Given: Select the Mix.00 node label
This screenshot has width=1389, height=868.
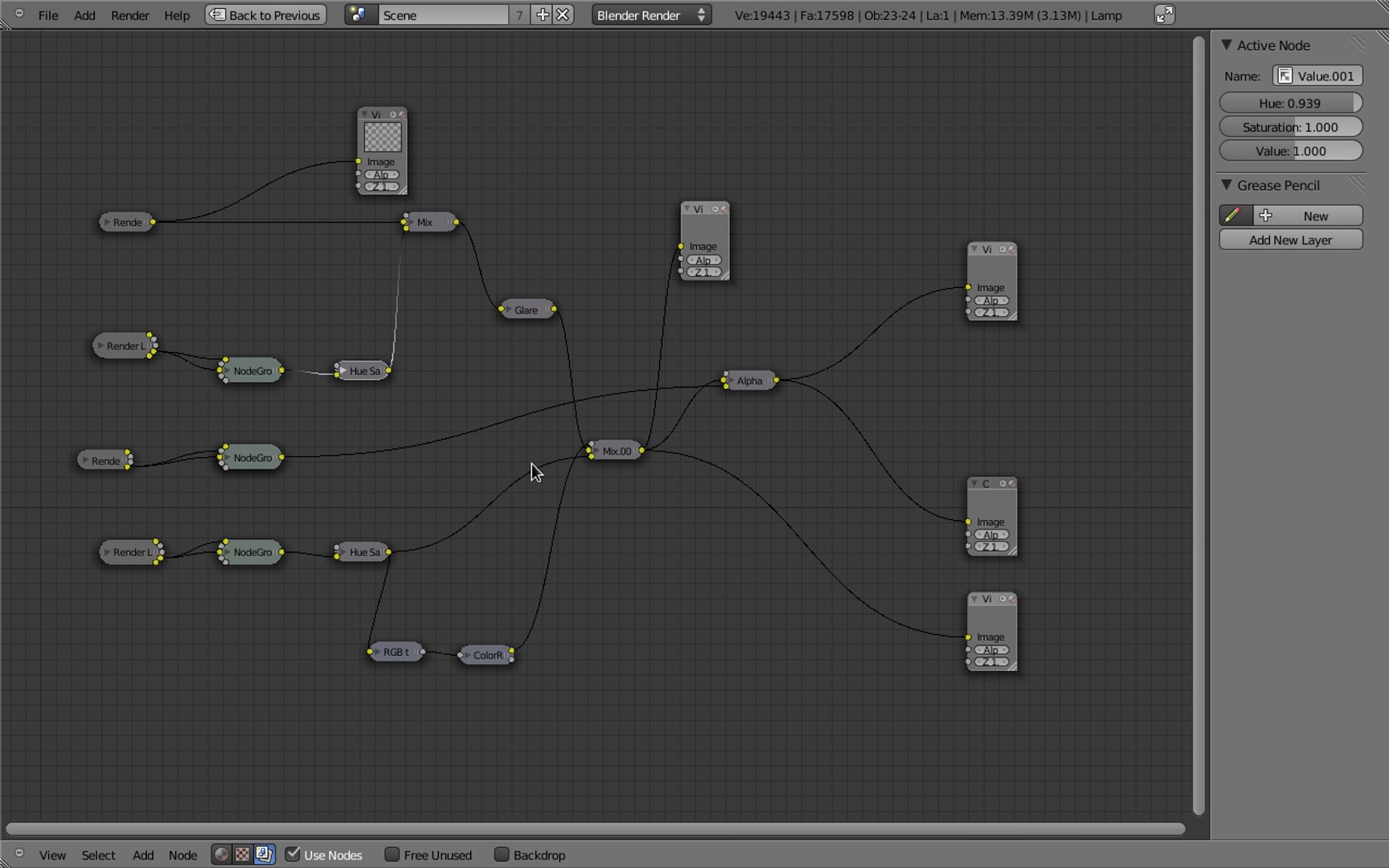Looking at the screenshot, I should click(617, 452).
